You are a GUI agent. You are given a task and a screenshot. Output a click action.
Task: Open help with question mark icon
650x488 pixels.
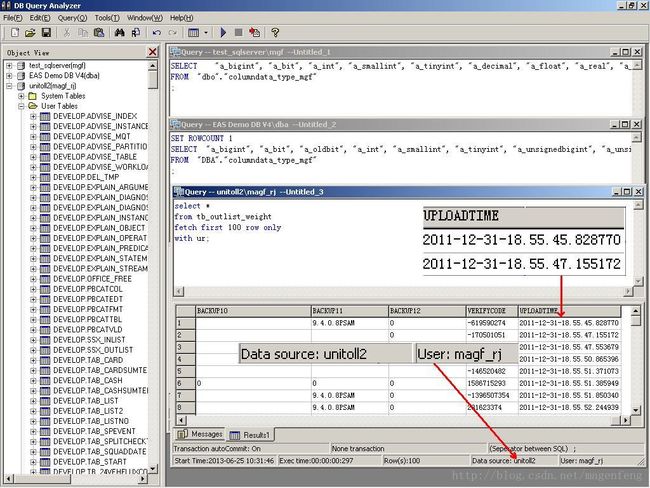pos(275,32)
